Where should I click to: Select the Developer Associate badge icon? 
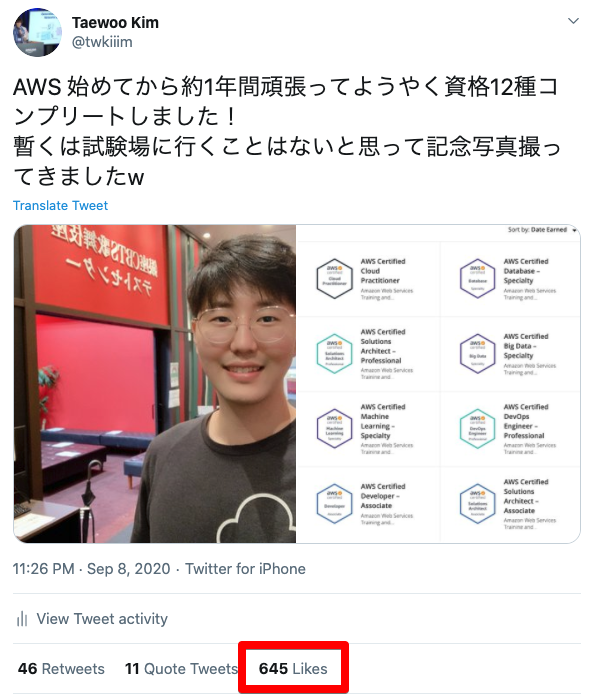pos(334,504)
